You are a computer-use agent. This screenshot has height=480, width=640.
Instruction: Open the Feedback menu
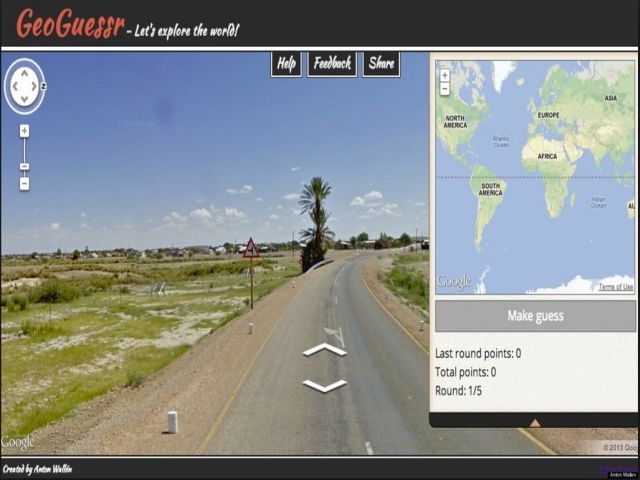[332, 64]
